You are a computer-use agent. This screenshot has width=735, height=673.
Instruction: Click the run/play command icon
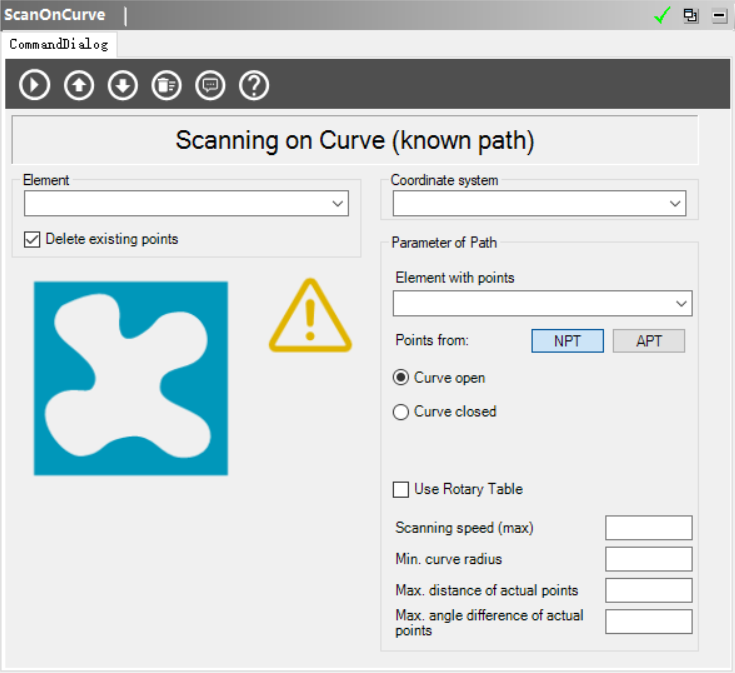click(x=34, y=85)
